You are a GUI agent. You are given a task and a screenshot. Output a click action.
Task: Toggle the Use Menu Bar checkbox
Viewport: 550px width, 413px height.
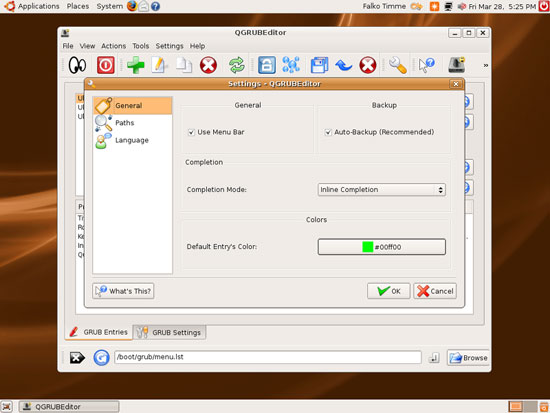(191, 132)
